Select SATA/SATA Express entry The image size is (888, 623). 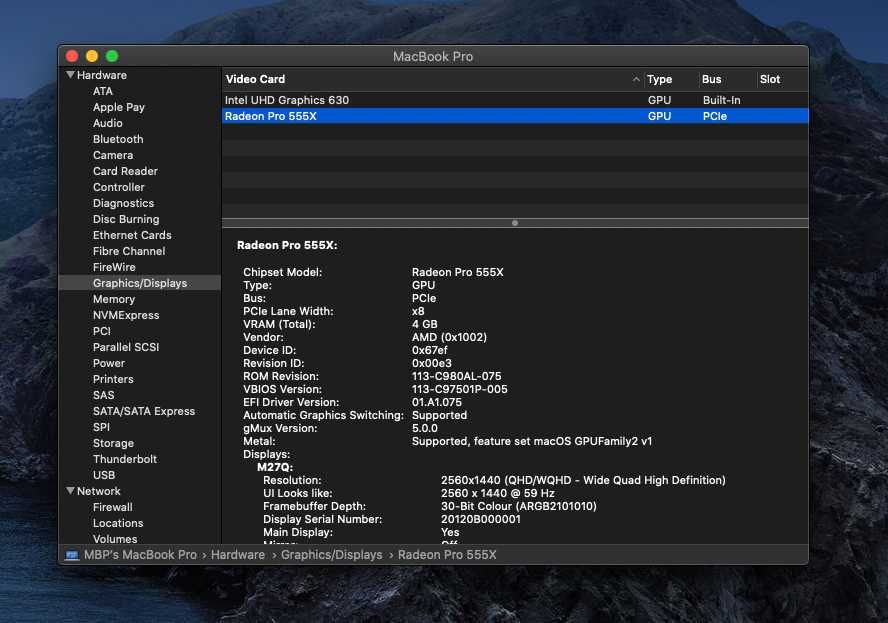(144, 411)
